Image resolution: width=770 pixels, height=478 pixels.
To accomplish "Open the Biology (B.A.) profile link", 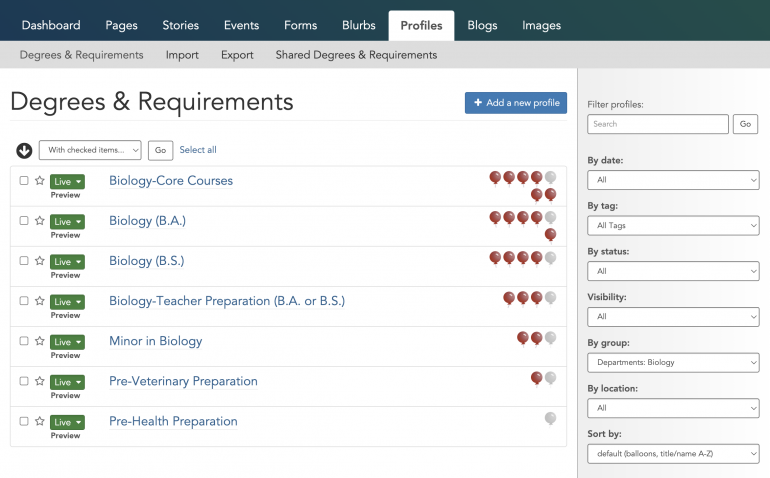I will tap(147, 221).
